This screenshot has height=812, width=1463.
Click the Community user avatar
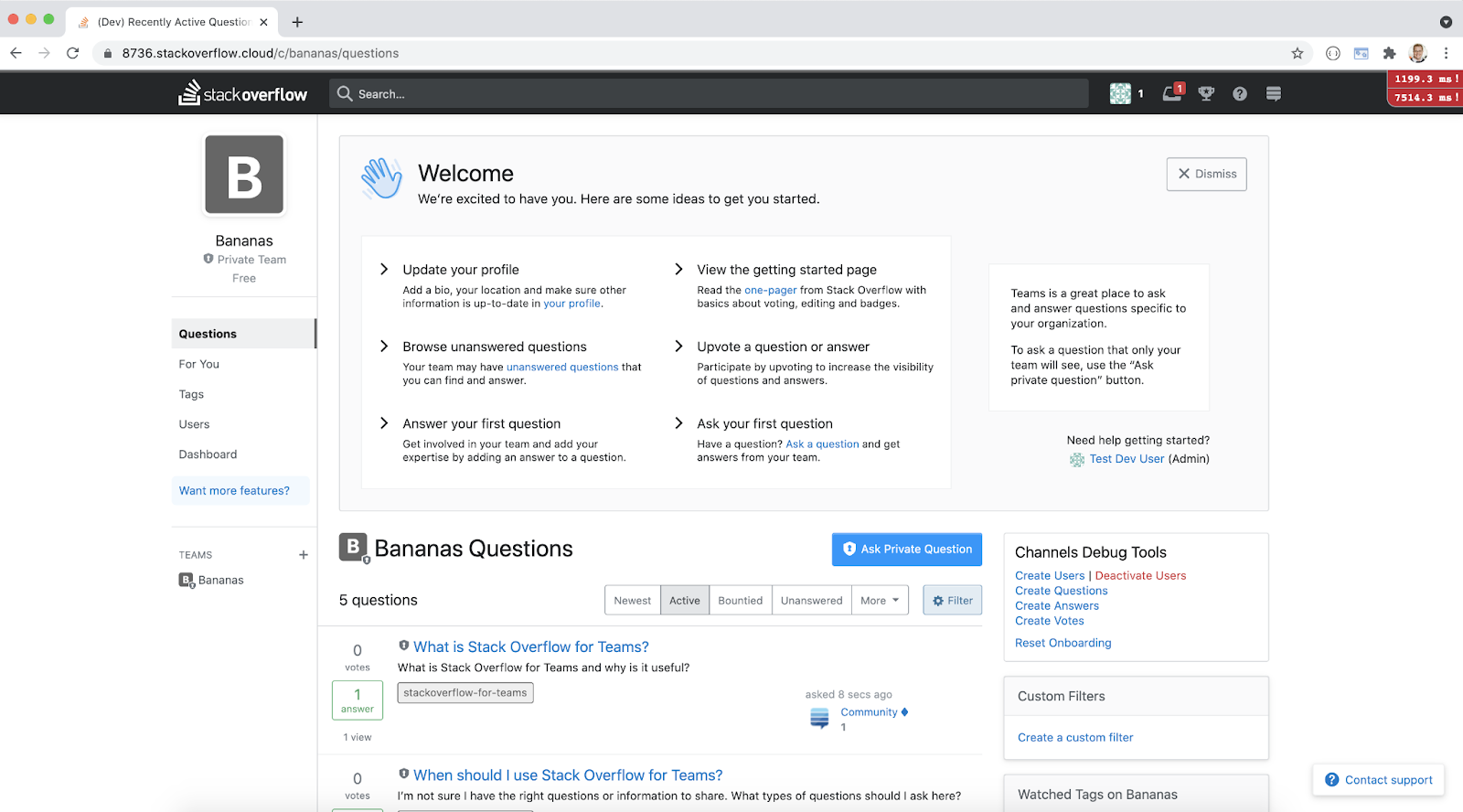[x=819, y=719]
